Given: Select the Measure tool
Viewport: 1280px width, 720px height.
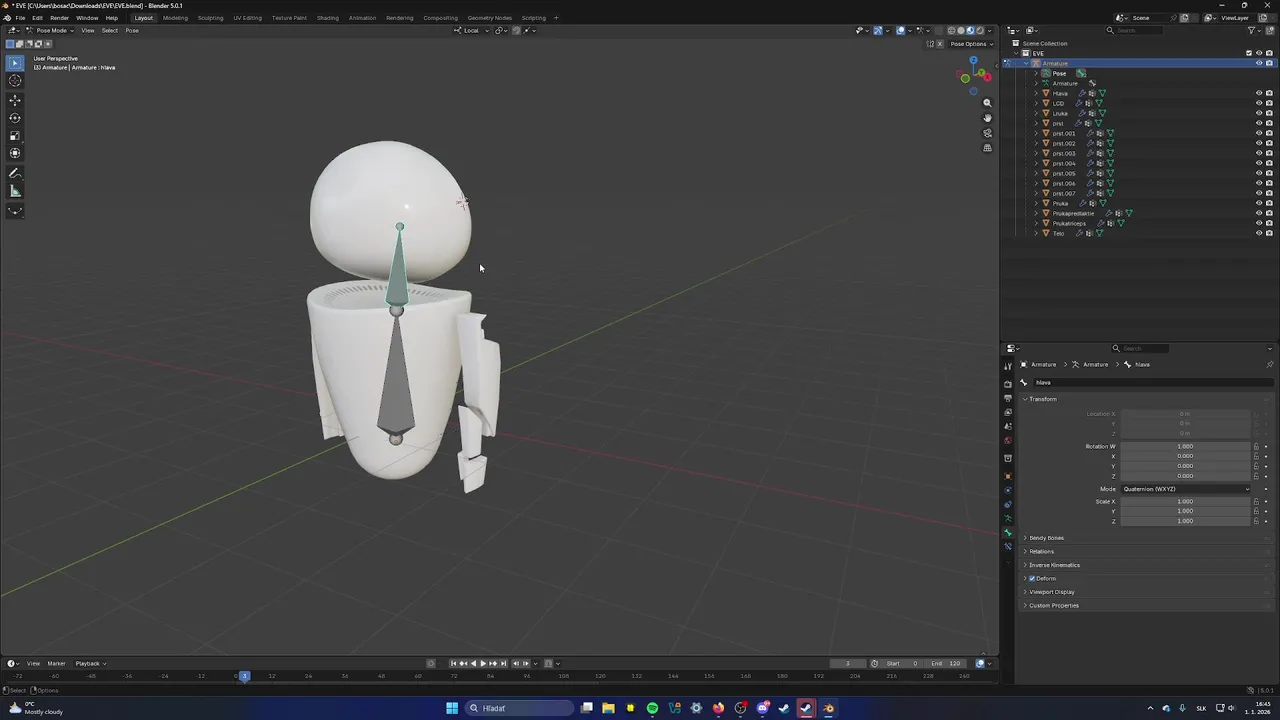Looking at the screenshot, I should [15, 191].
